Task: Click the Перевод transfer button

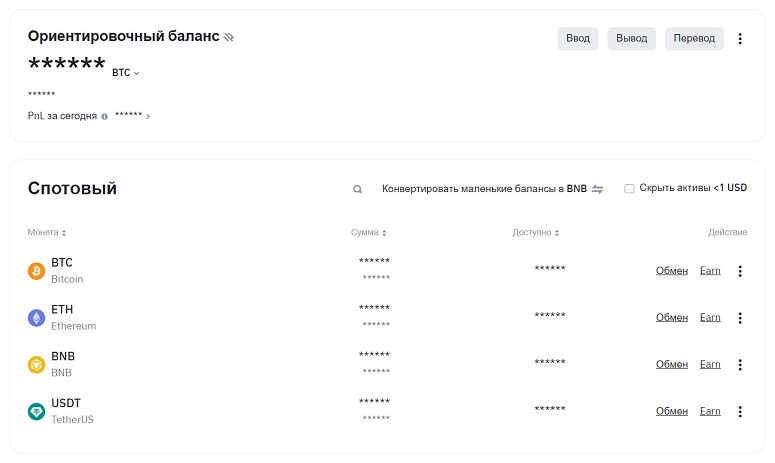Action: 694,38
